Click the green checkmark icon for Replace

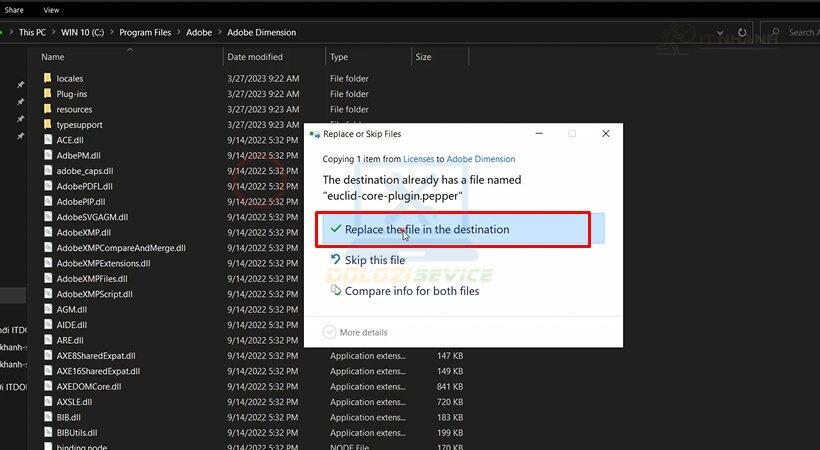click(335, 229)
